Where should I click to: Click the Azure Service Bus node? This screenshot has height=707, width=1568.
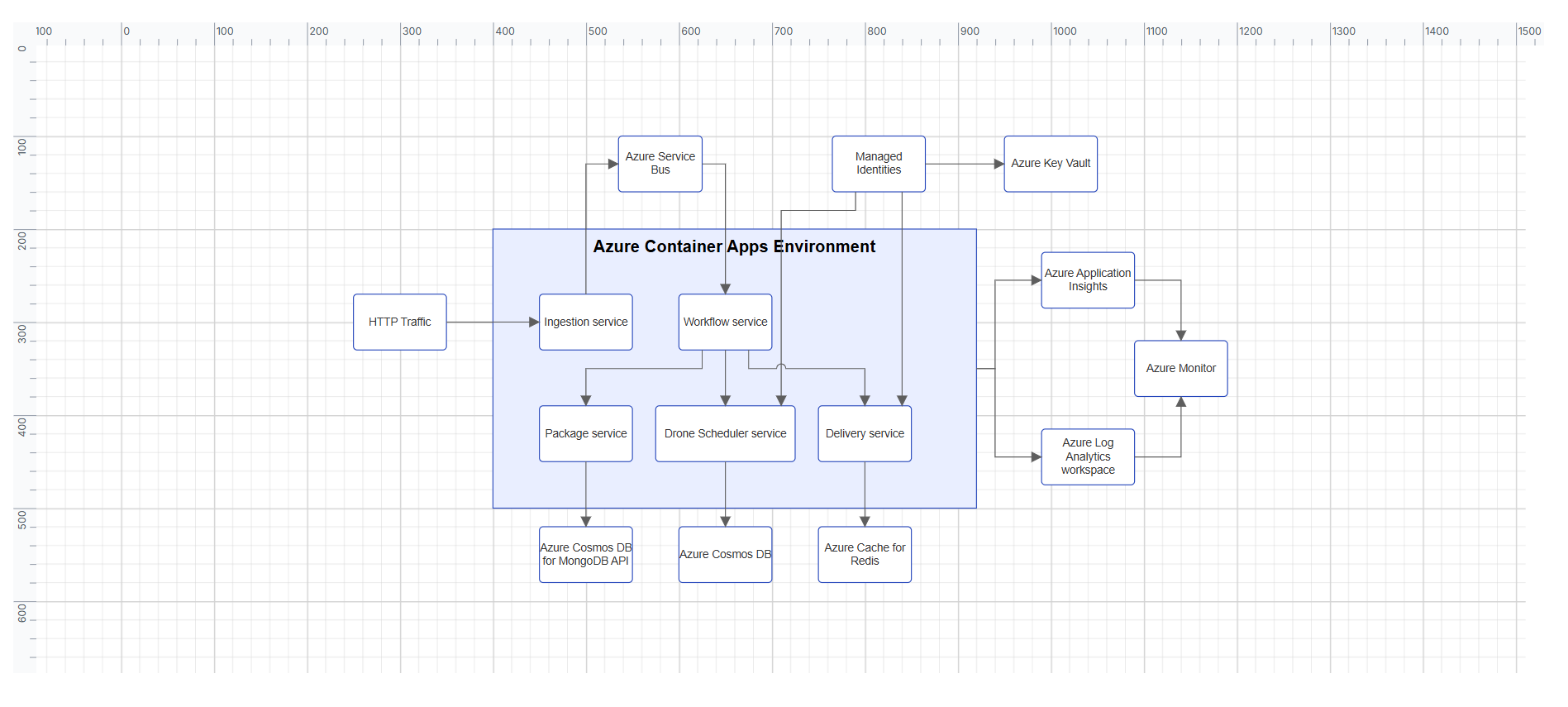point(660,164)
